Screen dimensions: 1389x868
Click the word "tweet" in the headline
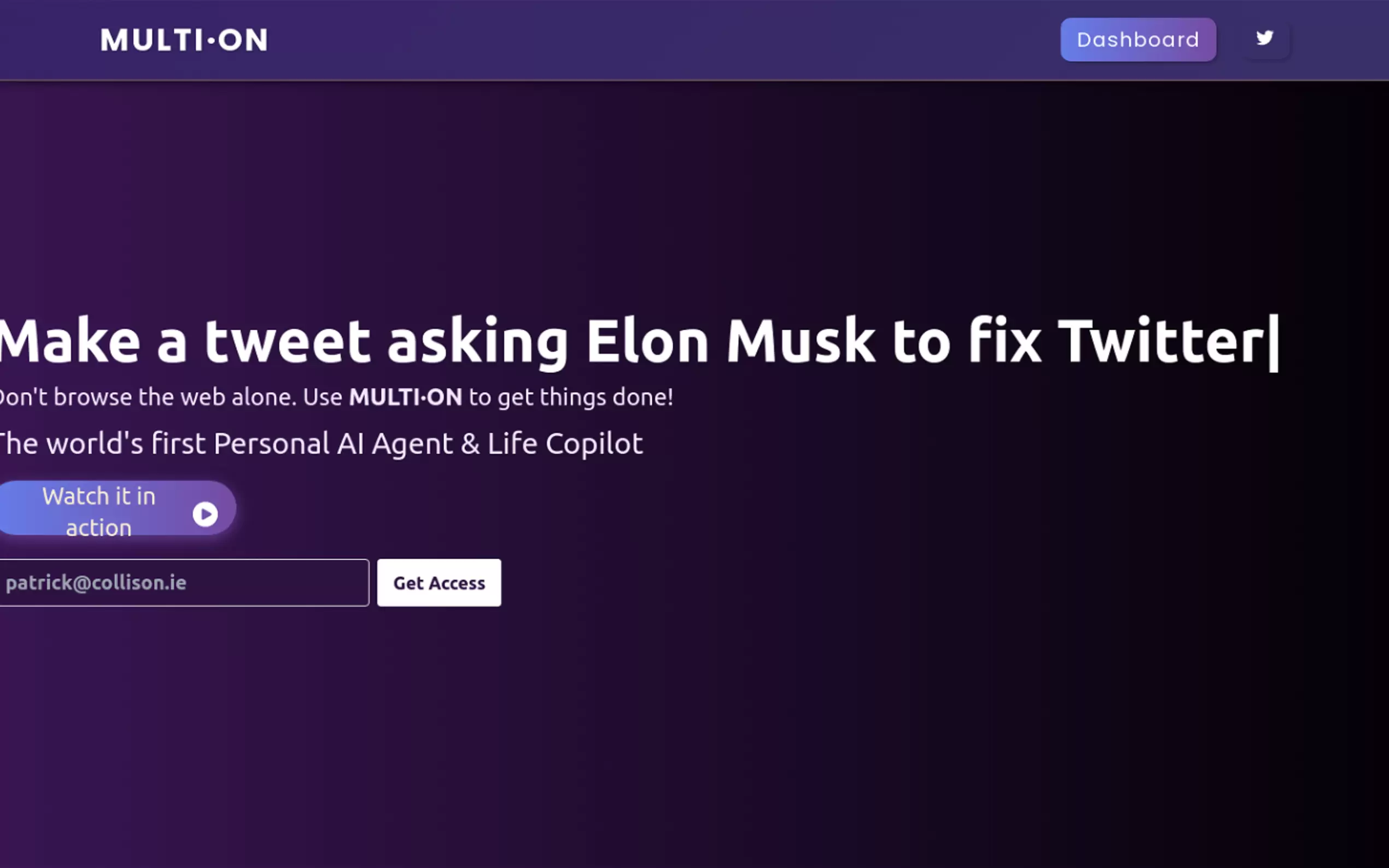click(287, 342)
